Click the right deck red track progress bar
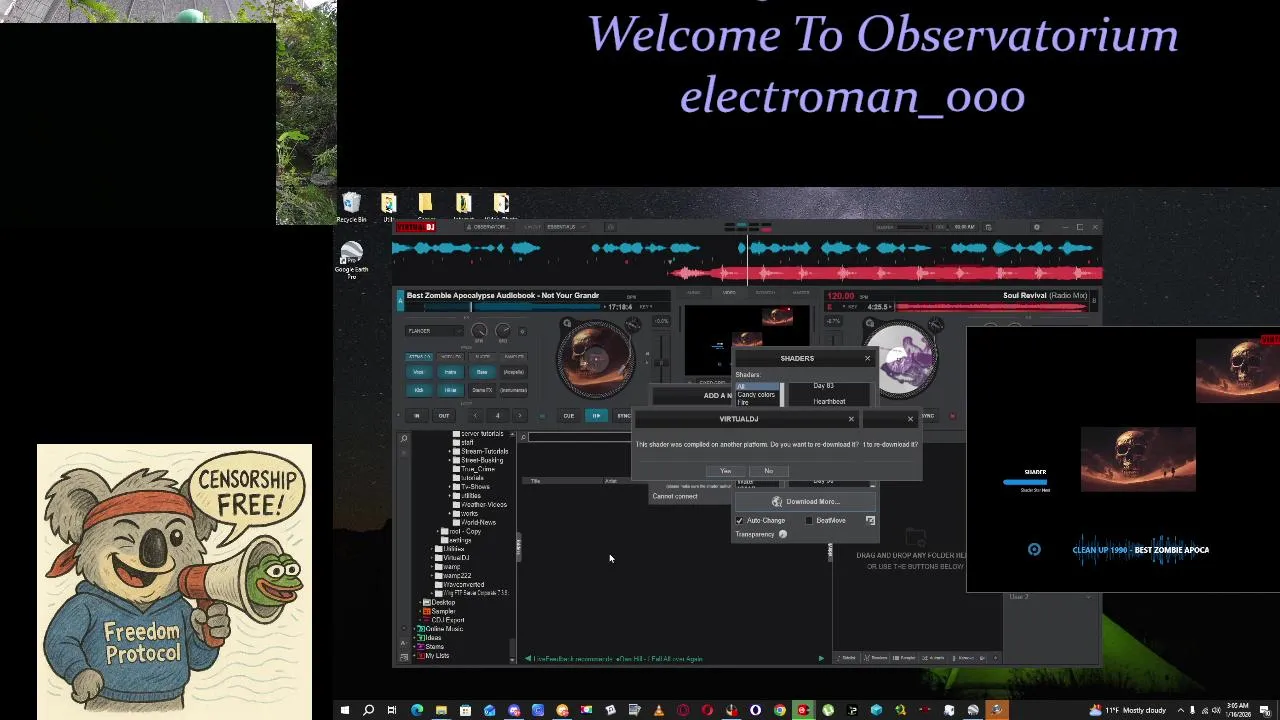This screenshot has width=1280, height=720. [991, 307]
